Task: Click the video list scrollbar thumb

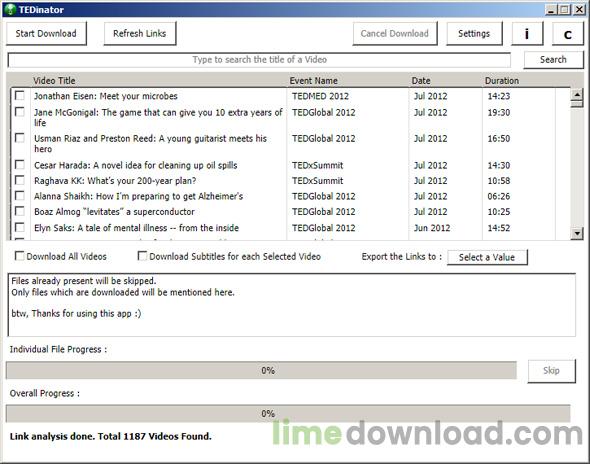Action: click(577, 104)
